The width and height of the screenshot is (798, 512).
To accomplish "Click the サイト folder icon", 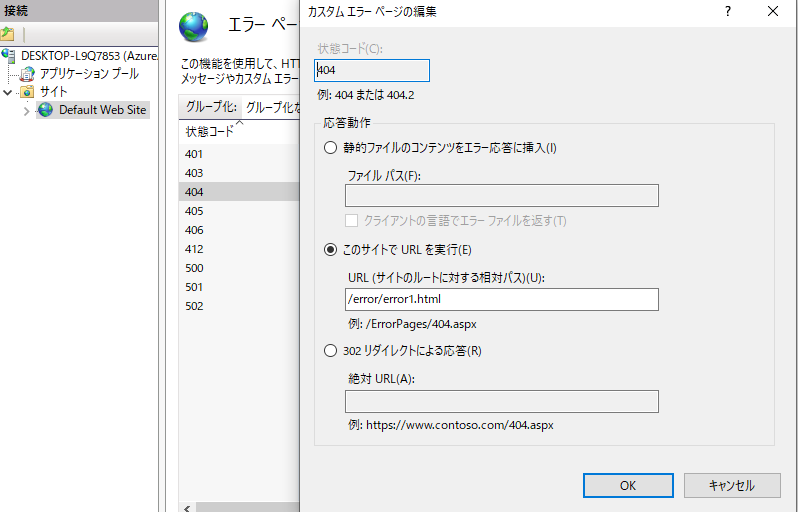I will [x=27, y=92].
